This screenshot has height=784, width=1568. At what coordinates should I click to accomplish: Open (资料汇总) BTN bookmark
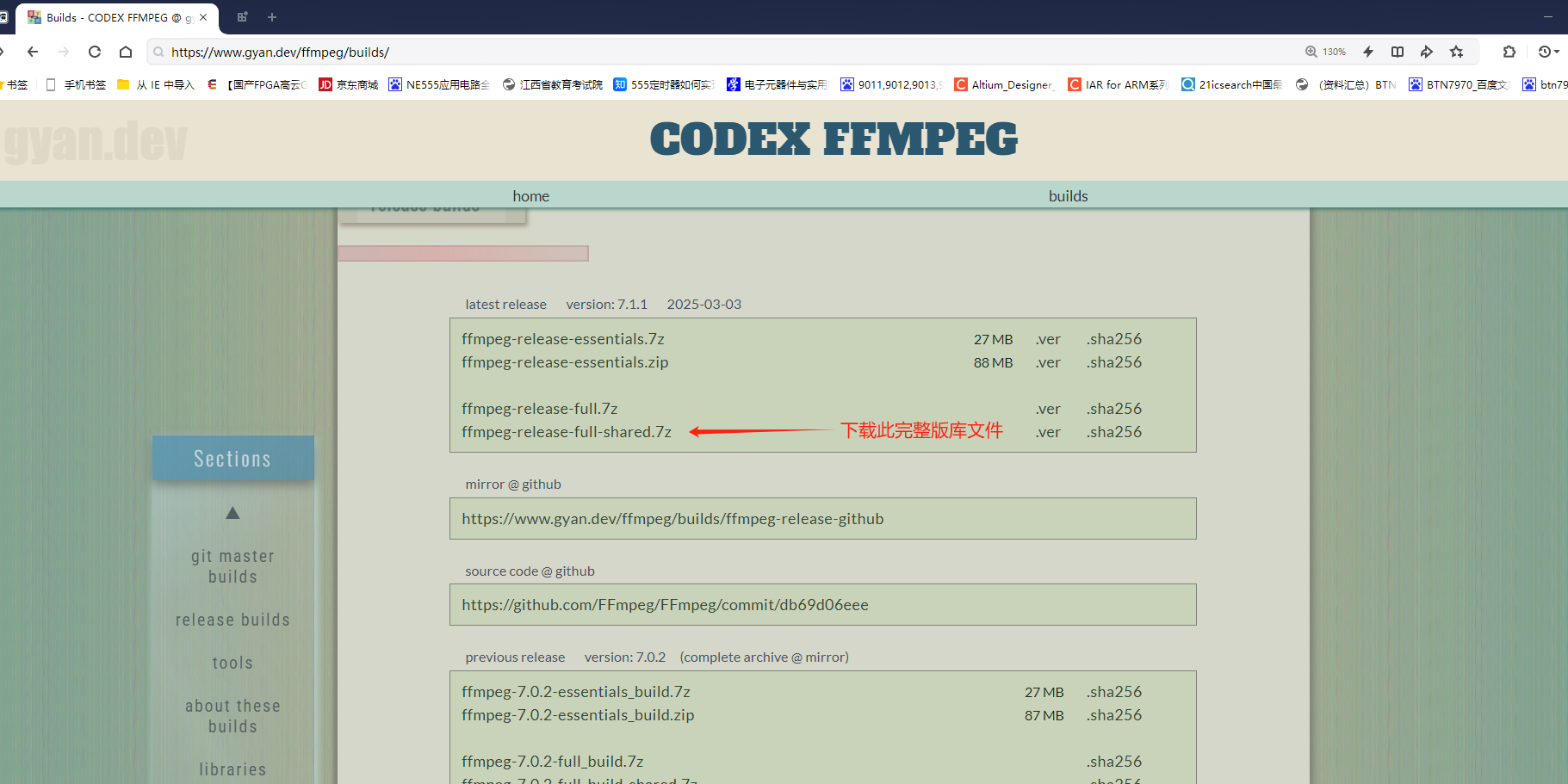point(1345,84)
